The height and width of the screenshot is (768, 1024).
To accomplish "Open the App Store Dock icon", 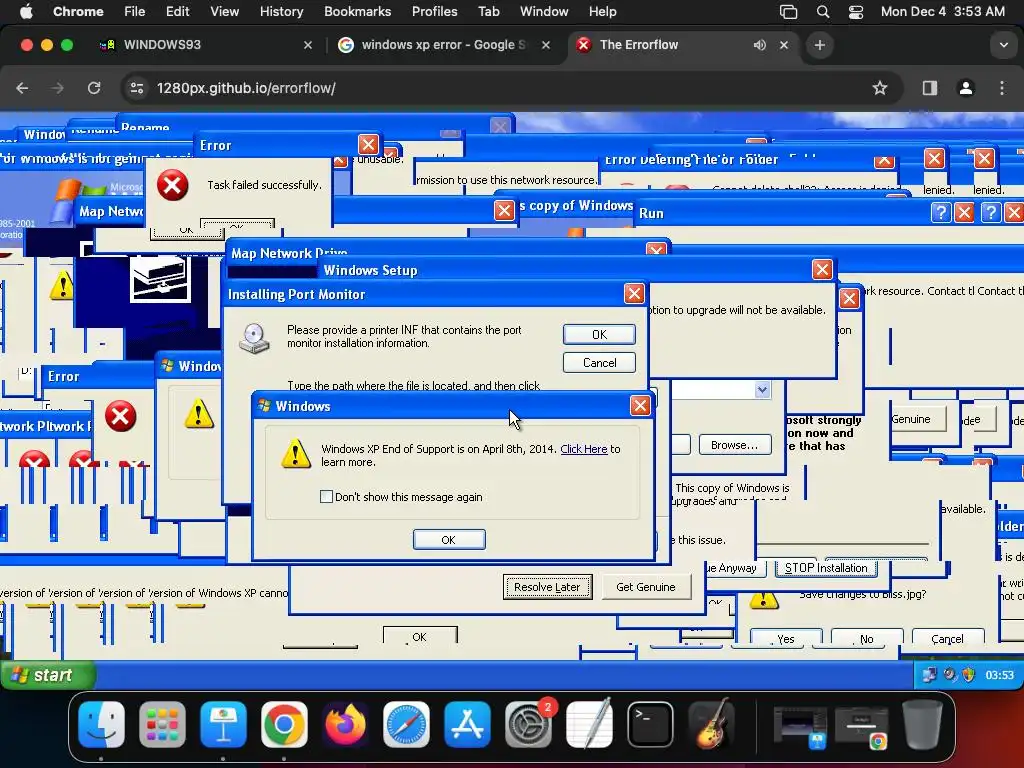I will coord(467,724).
